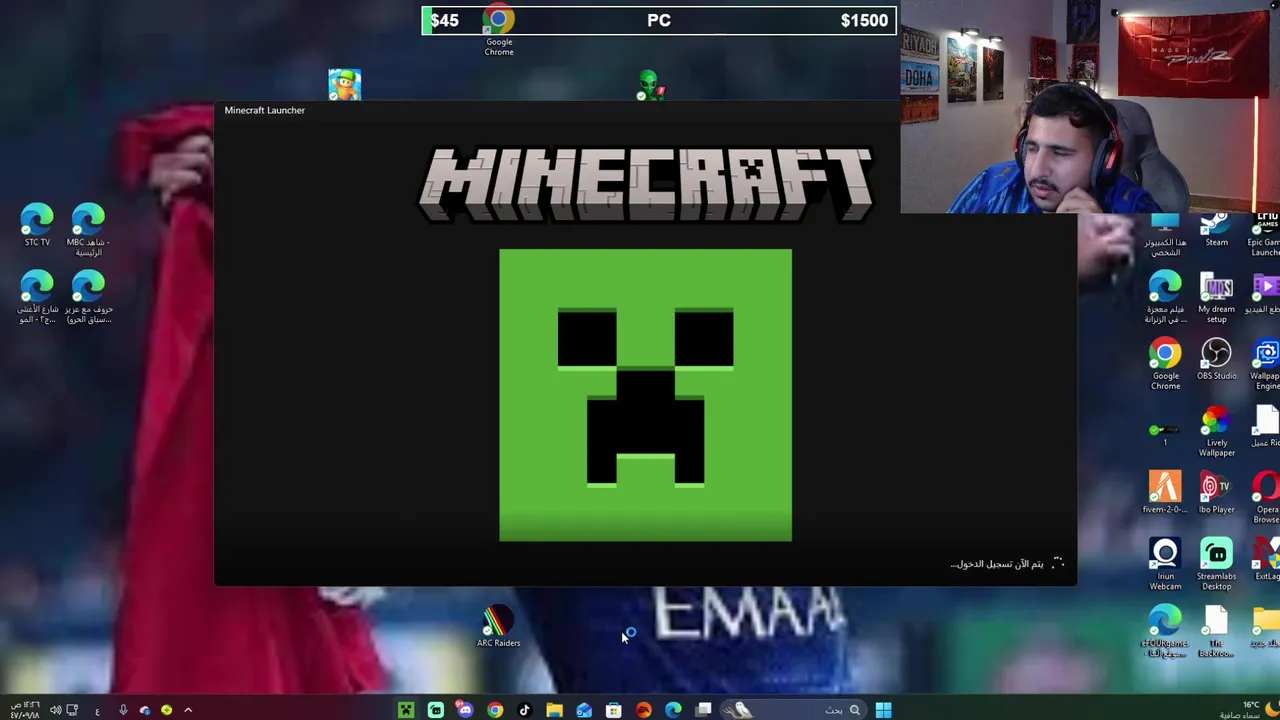Click Minecraft icon in taskbar
The image size is (1280, 720).
406,710
